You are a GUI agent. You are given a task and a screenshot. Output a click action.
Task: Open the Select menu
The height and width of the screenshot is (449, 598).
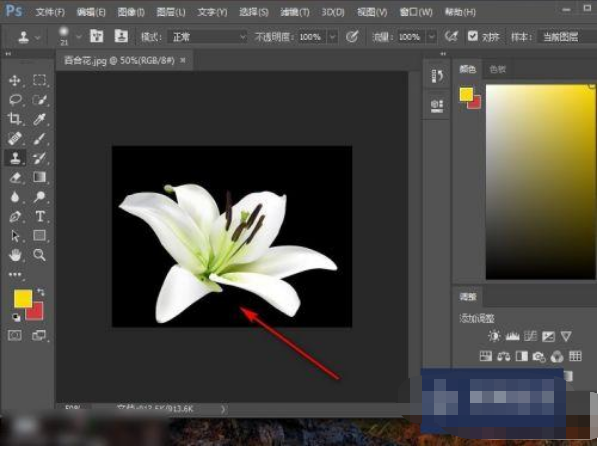click(254, 12)
